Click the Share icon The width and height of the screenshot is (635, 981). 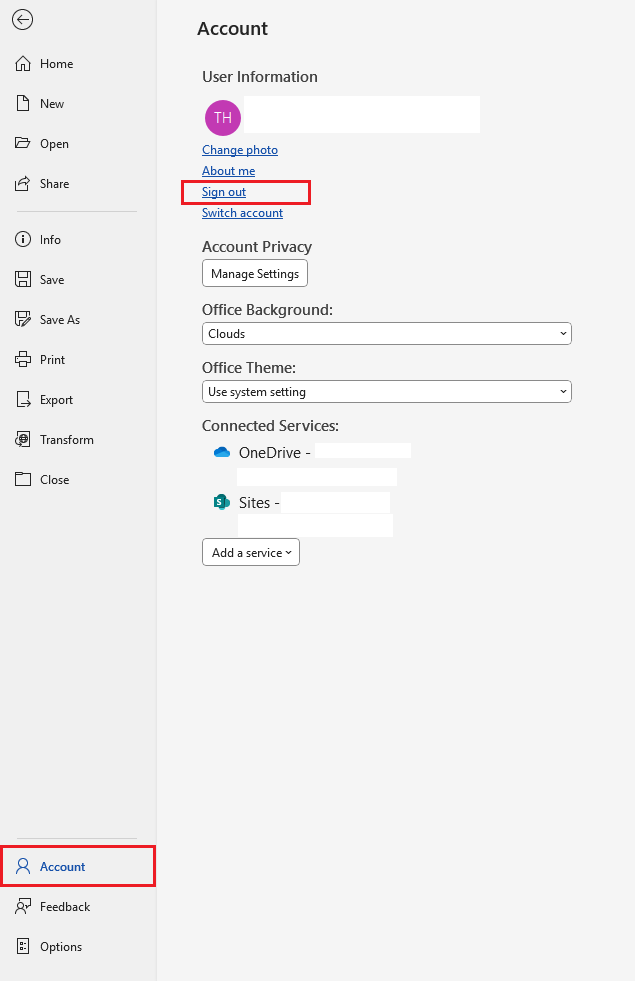coord(20,183)
